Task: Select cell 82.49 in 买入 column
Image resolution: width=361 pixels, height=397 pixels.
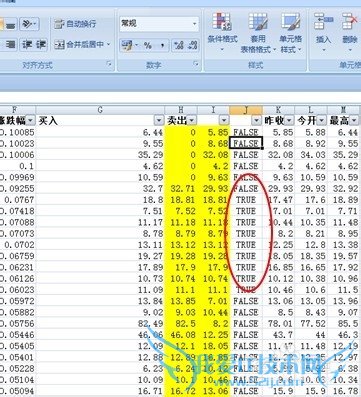Action: pyautogui.click(x=100, y=323)
